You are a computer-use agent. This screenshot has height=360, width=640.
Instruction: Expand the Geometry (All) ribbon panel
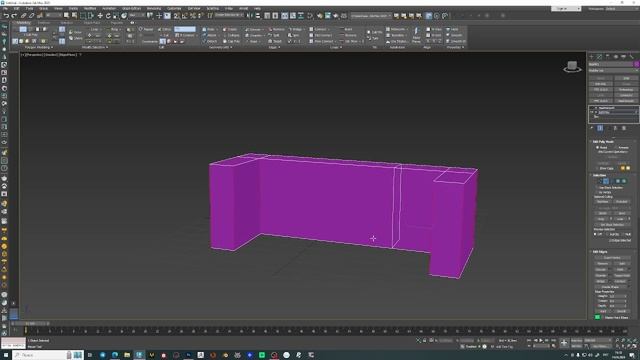click(220, 47)
